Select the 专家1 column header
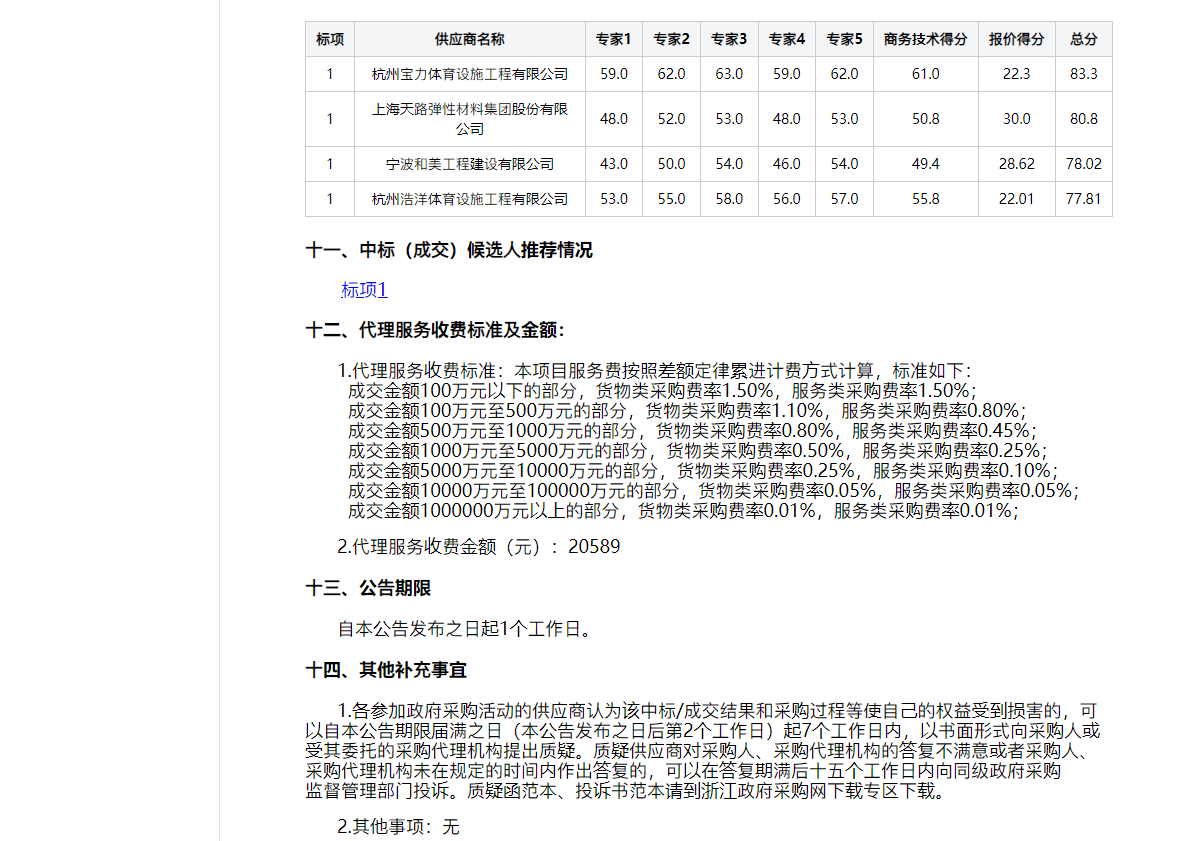This screenshot has width=1198, height=841. tap(613, 39)
